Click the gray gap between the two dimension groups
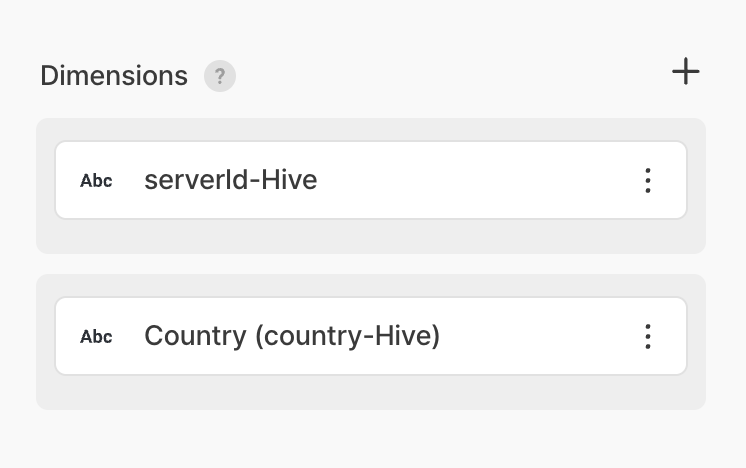Viewport: 746px width, 468px height. tap(370, 264)
